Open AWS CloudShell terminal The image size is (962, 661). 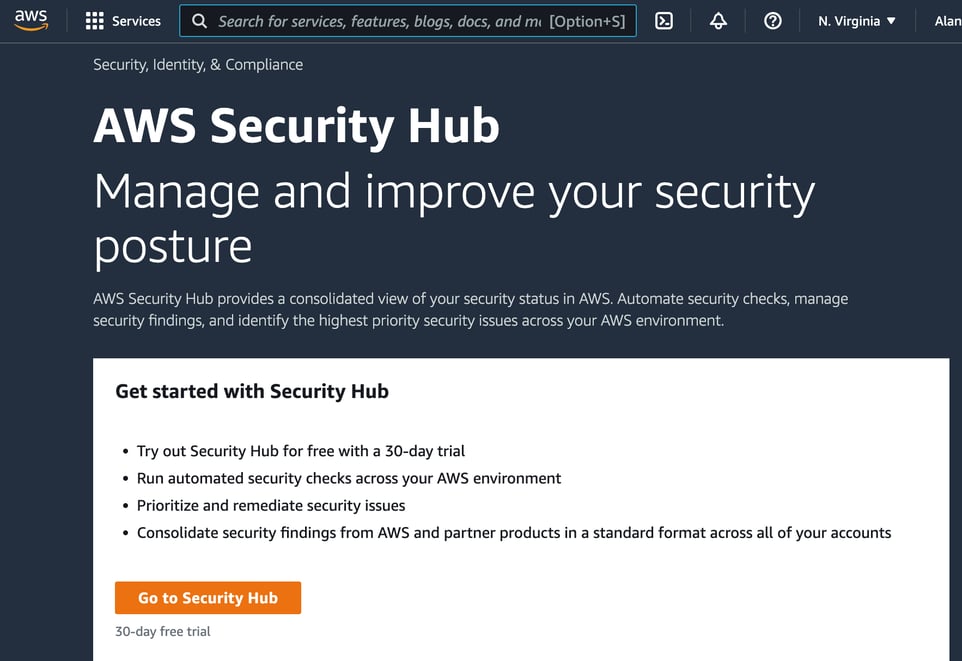[x=663, y=20]
